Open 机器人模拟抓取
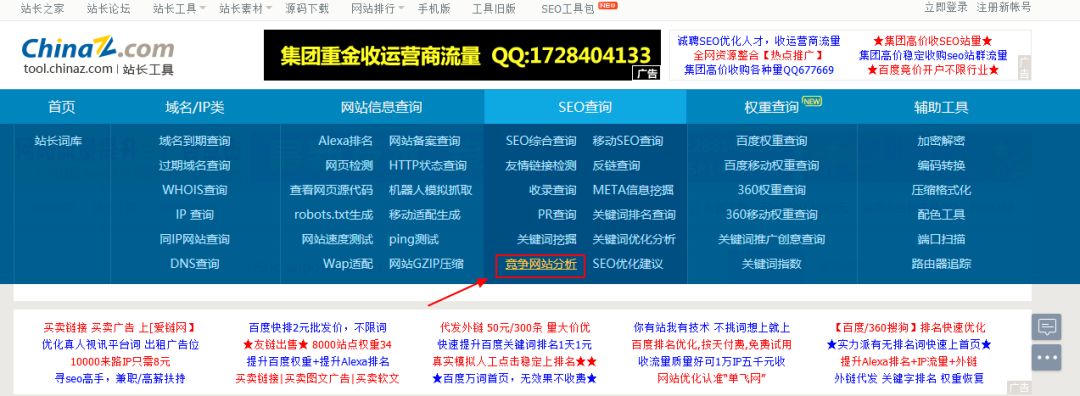This screenshot has height=396, width=1080. pyautogui.click(x=430, y=190)
